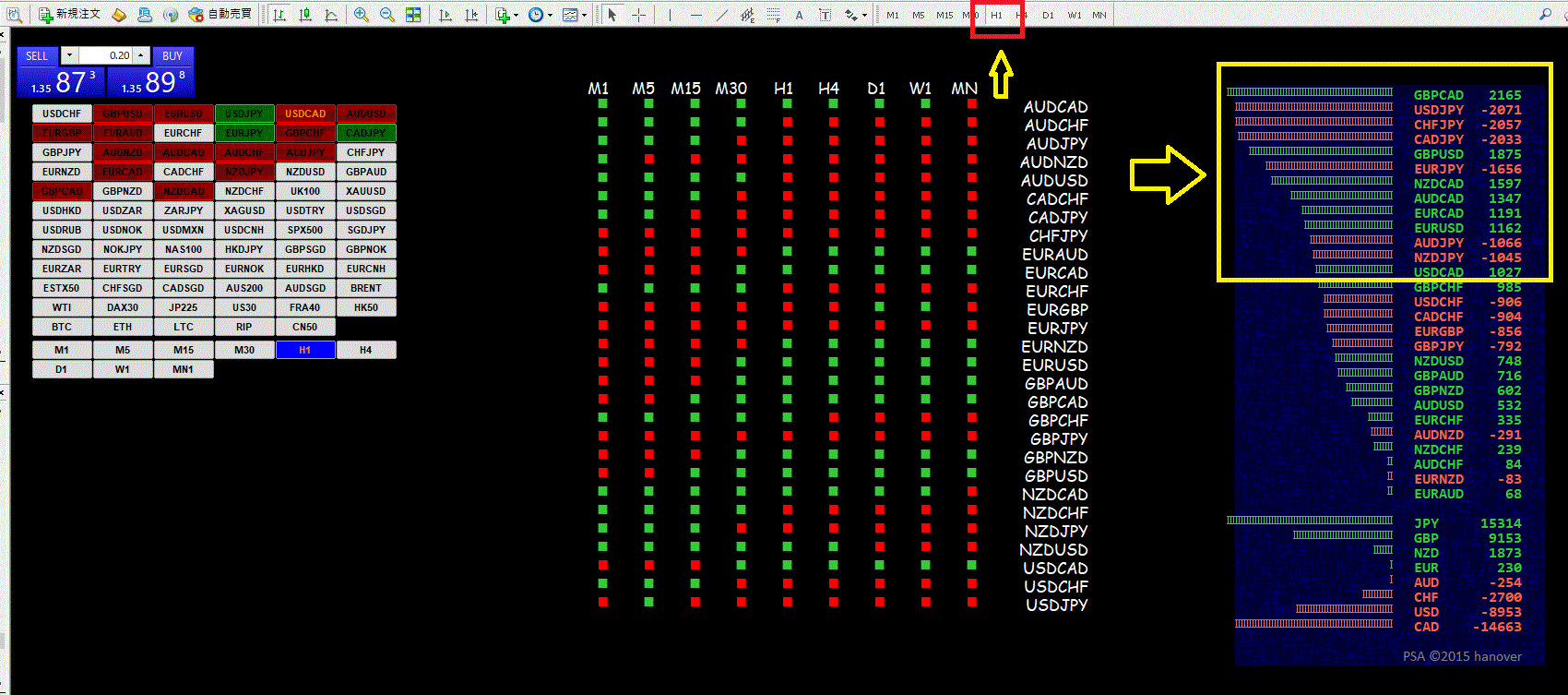Image resolution: width=1568 pixels, height=695 pixels.
Task: Increase lot size with the up arrow
Action: click(x=141, y=55)
